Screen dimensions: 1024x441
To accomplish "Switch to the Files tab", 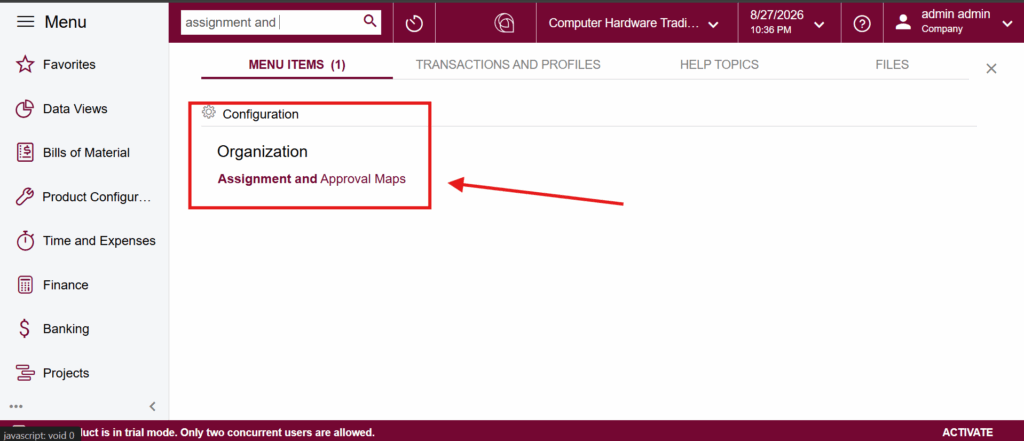I will (x=892, y=65).
